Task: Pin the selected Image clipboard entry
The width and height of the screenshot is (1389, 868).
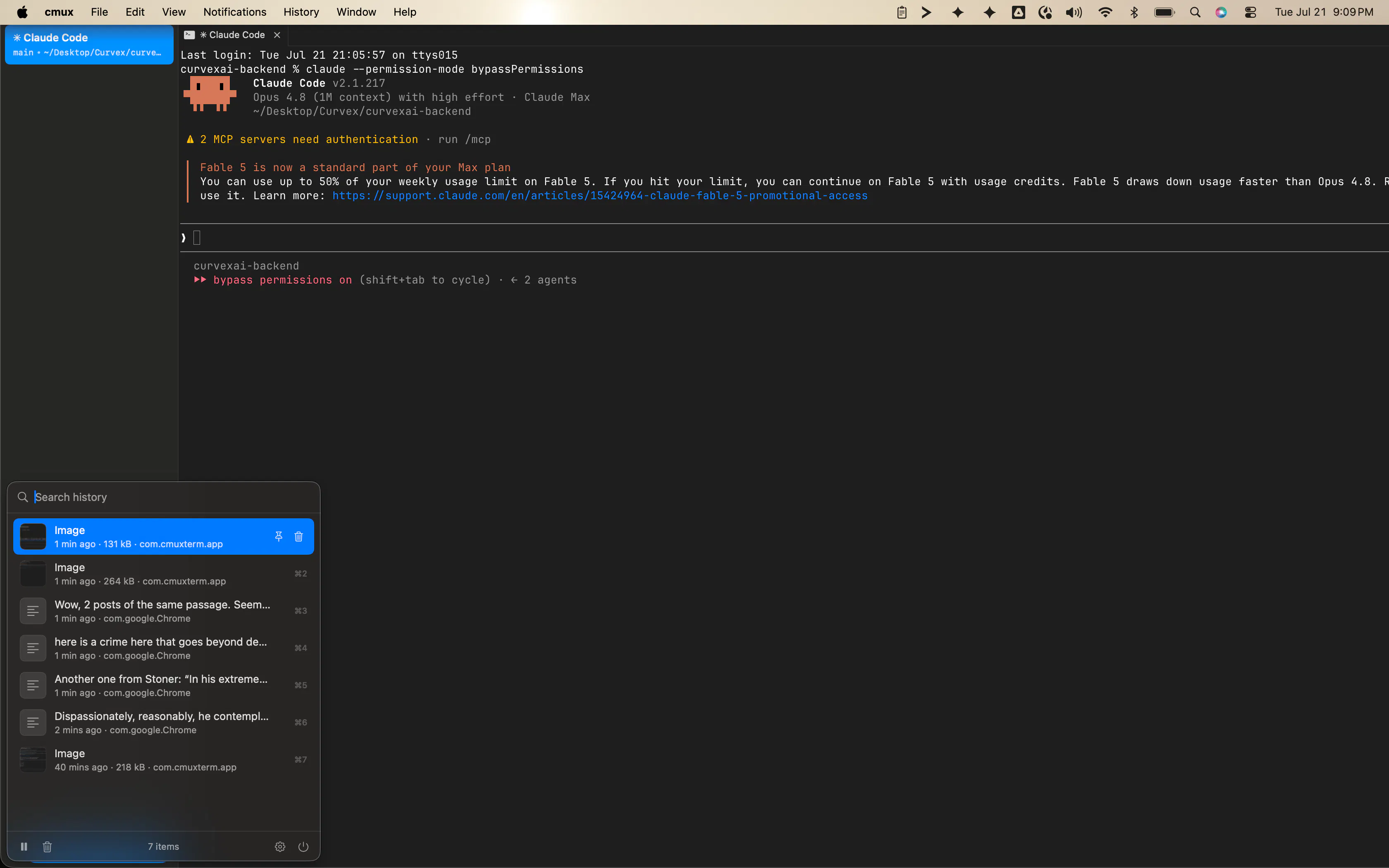Action: point(278,536)
